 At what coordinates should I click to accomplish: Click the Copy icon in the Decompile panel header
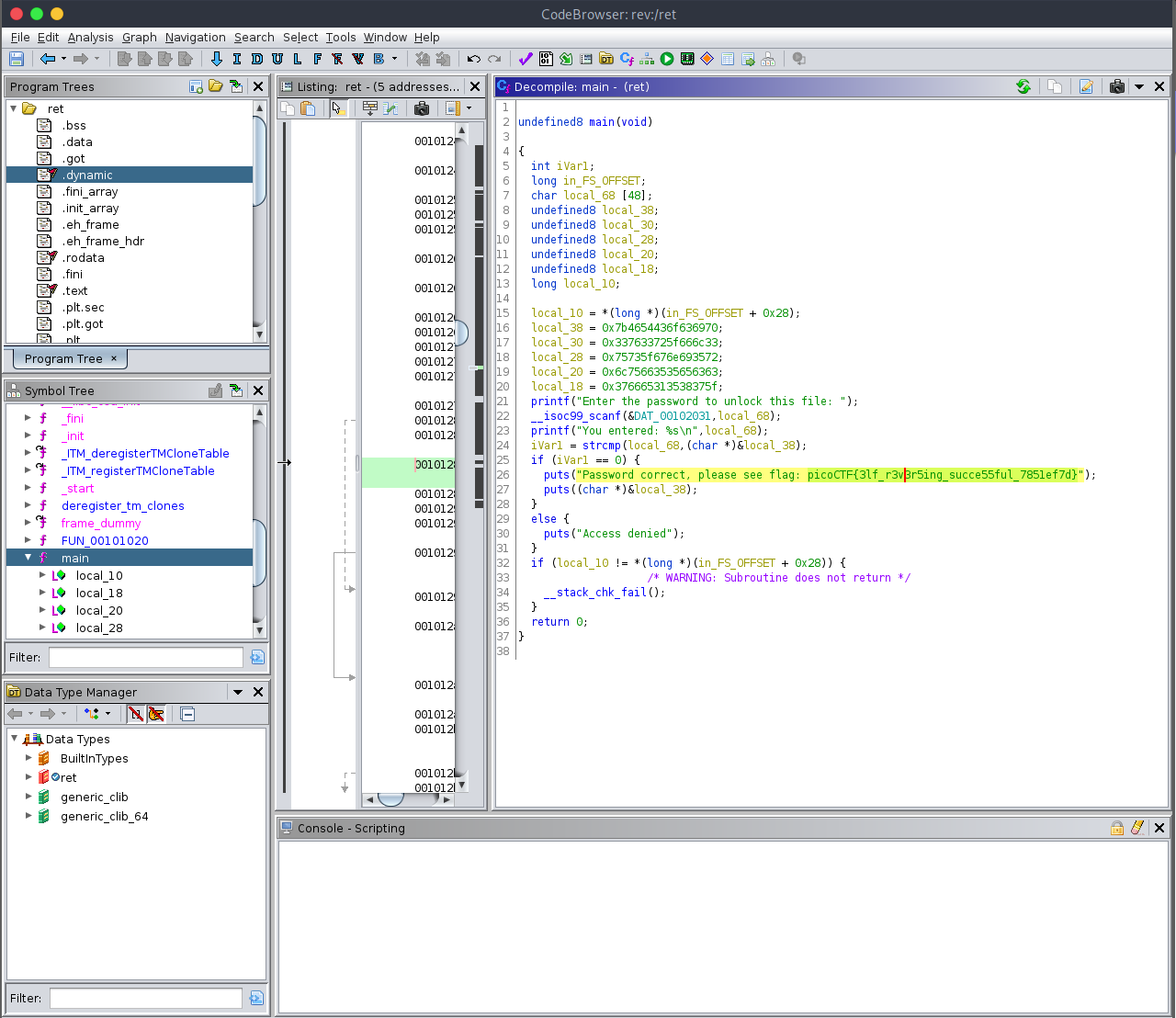1055,86
